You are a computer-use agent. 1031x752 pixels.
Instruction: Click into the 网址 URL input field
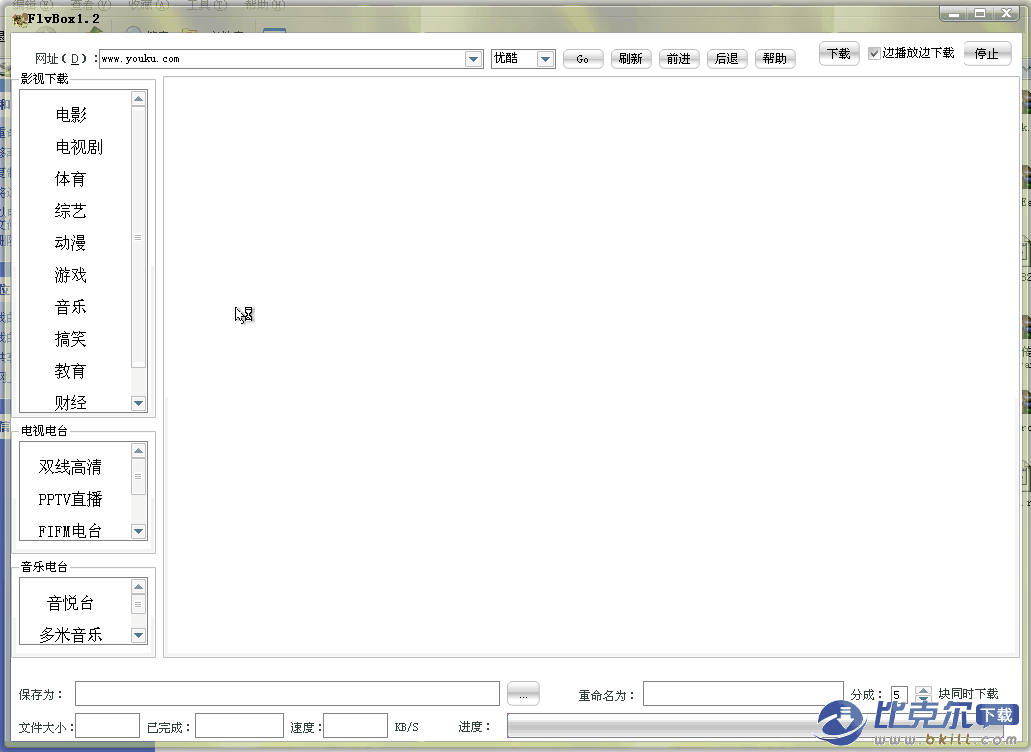(x=283, y=59)
